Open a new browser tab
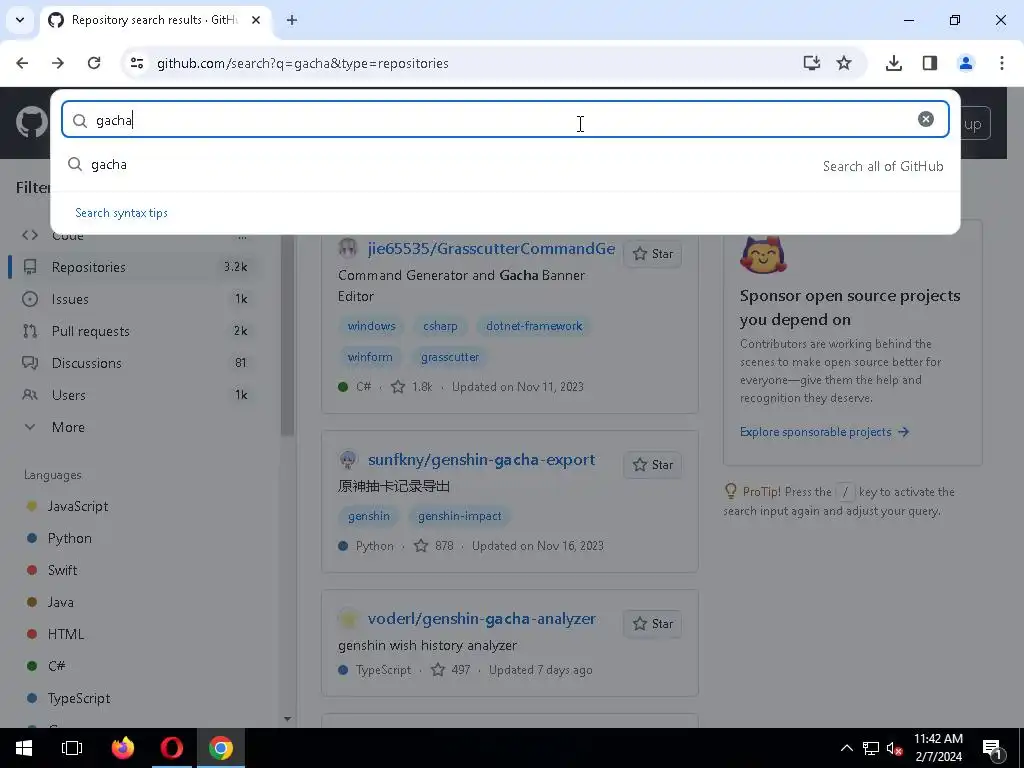This screenshot has width=1024, height=768. [292, 20]
